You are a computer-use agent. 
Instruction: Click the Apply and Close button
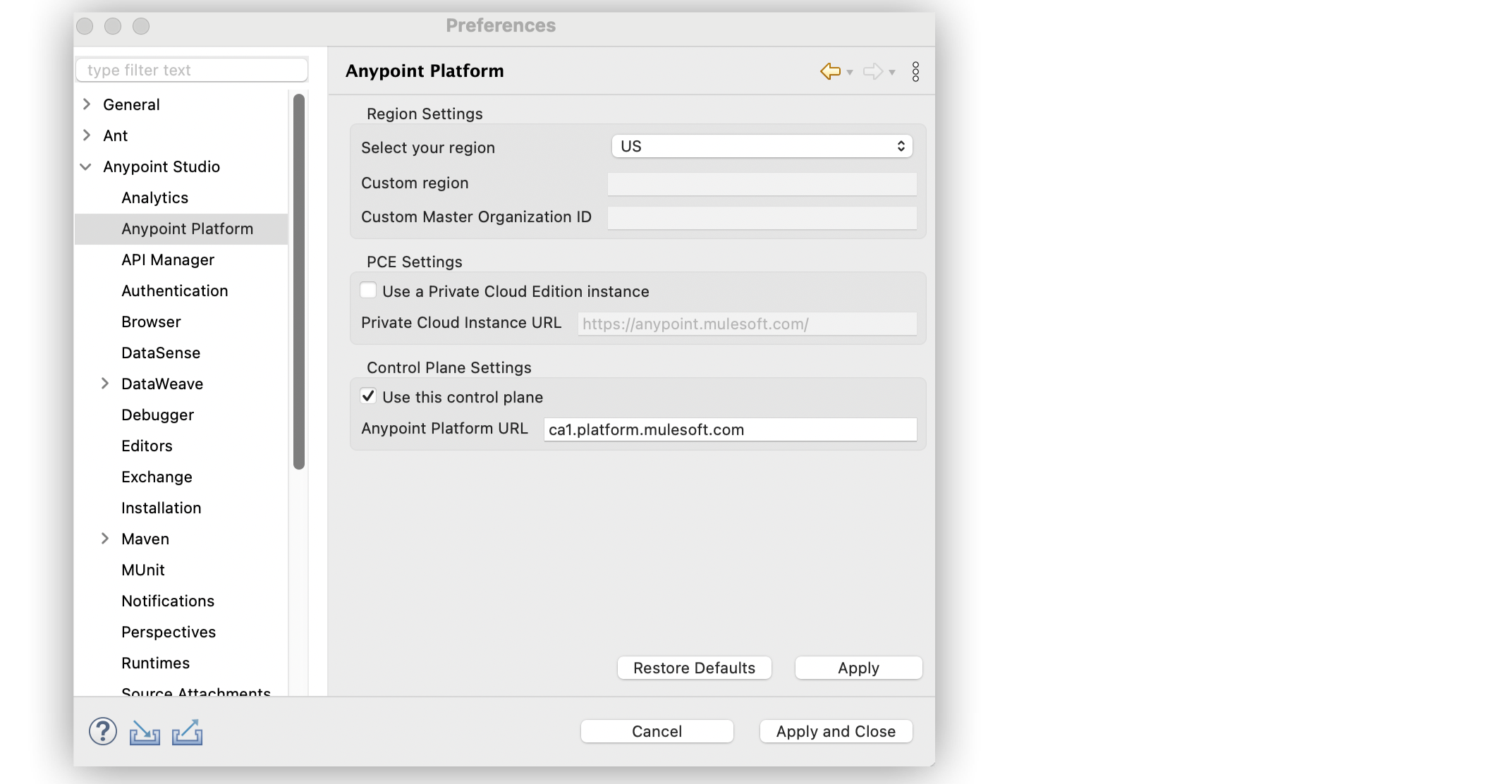tap(836, 731)
